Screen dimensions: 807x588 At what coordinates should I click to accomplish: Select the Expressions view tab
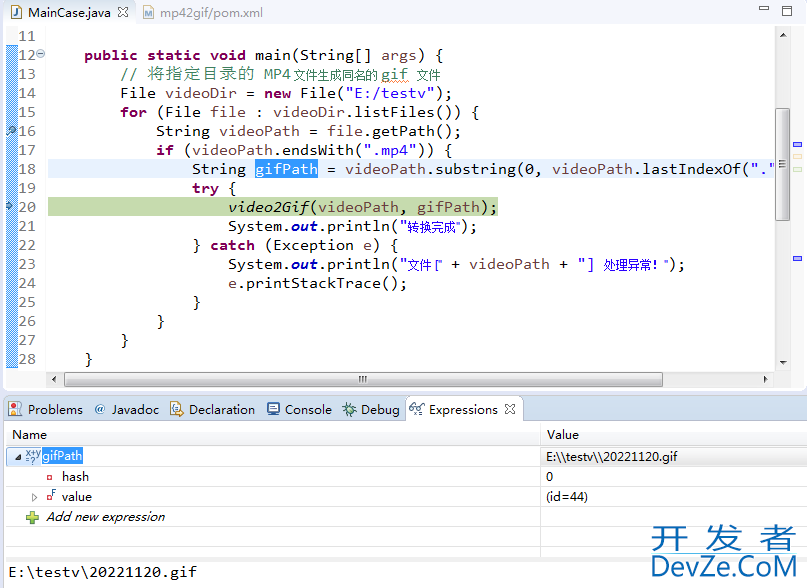(463, 410)
